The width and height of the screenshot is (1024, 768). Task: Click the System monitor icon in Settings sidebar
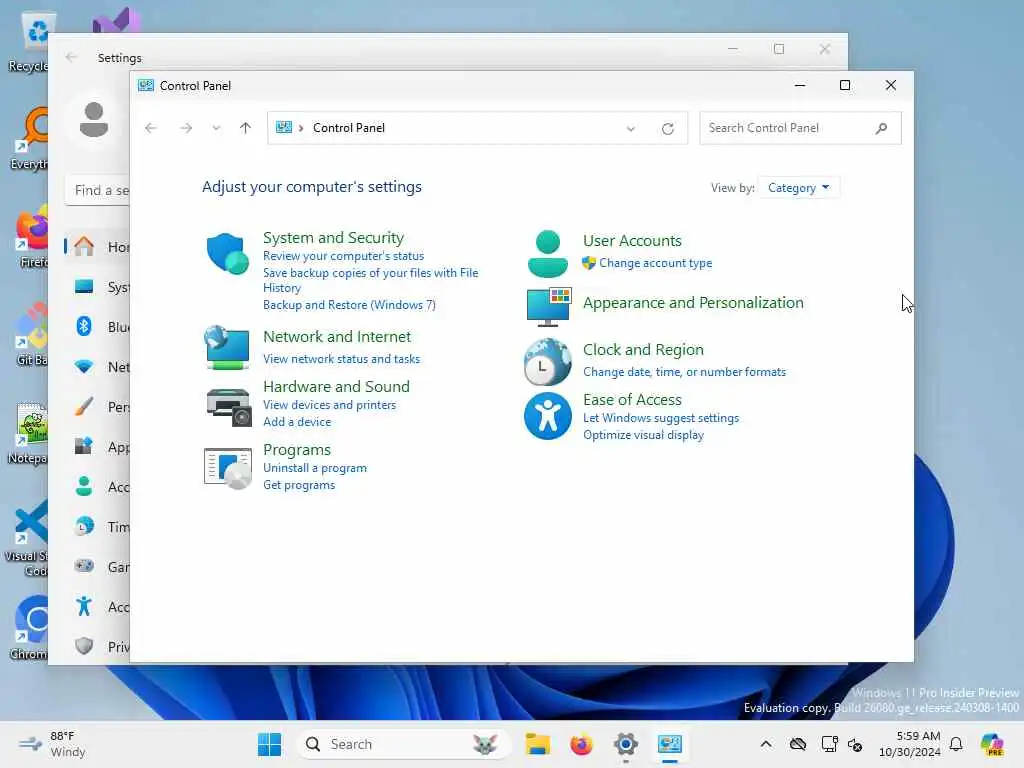tap(84, 287)
